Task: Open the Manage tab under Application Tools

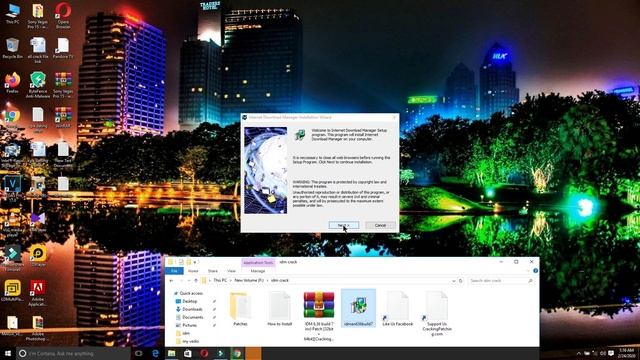Action: (x=258, y=271)
